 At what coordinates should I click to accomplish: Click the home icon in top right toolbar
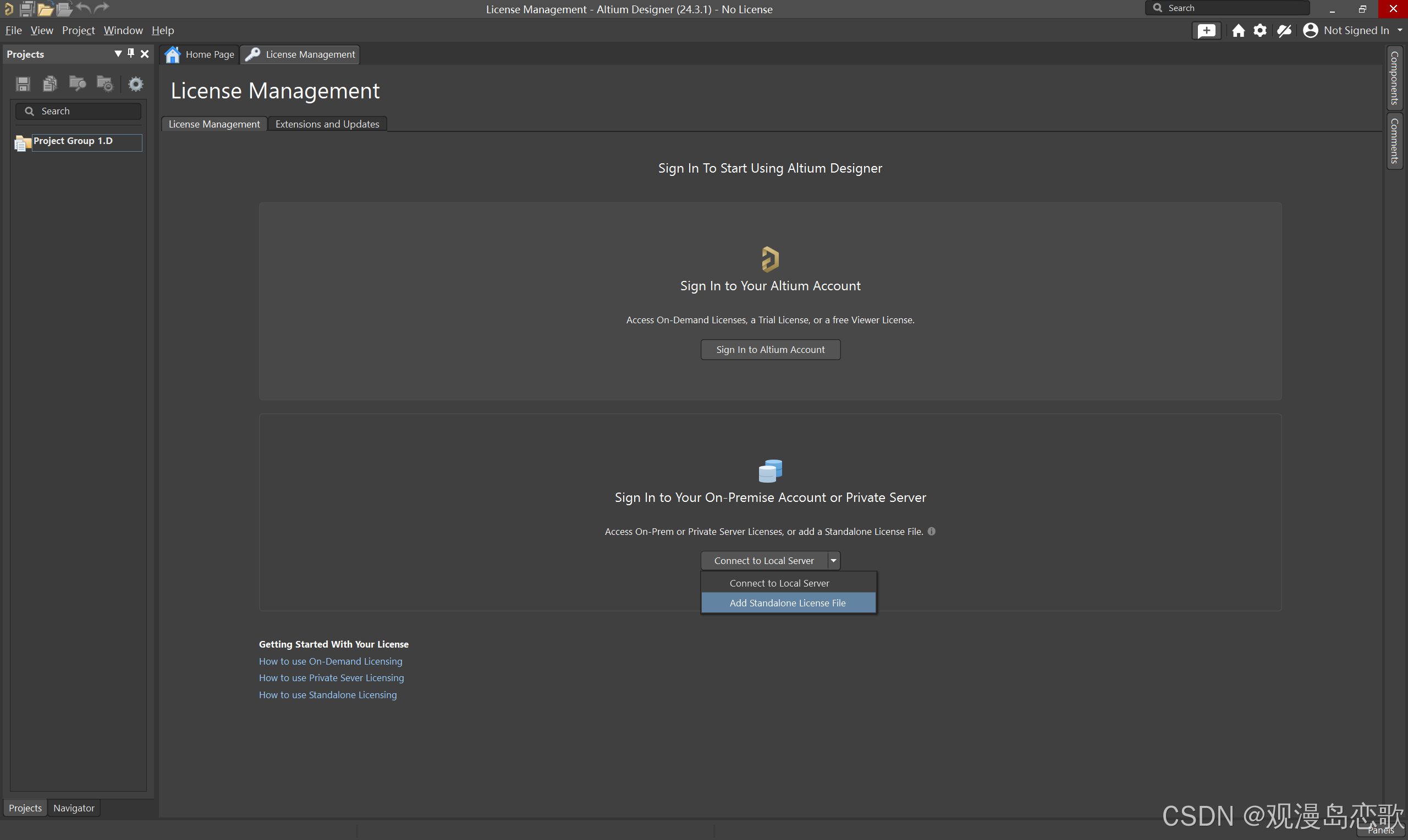click(1238, 31)
